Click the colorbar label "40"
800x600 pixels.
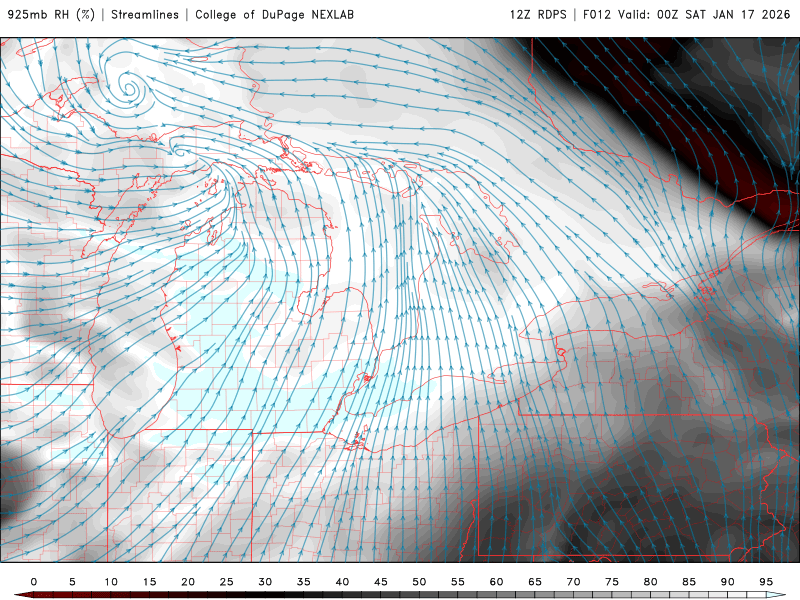(x=342, y=582)
